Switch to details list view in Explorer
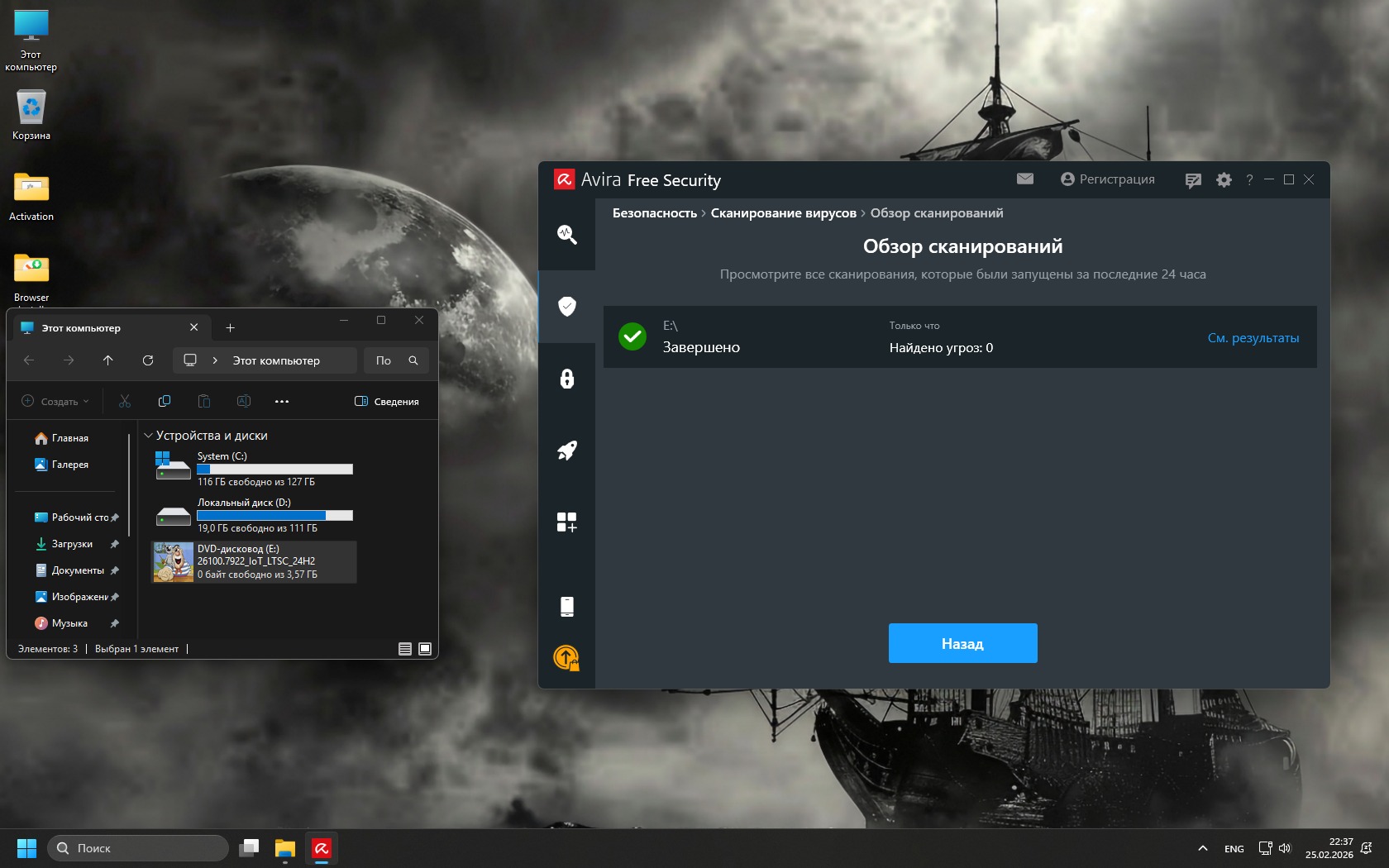This screenshot has width=1389, height=868. (405, 649)
